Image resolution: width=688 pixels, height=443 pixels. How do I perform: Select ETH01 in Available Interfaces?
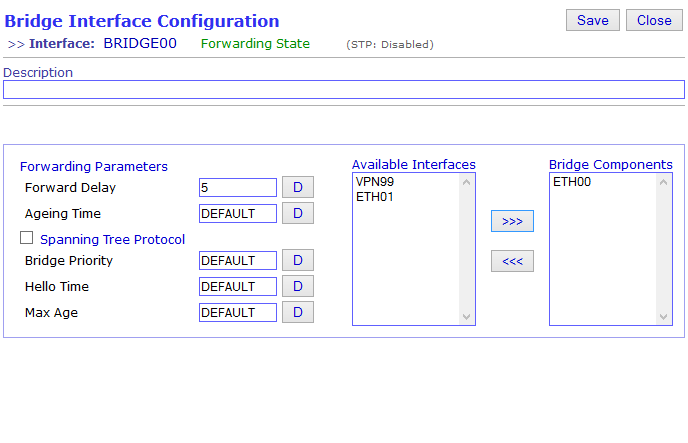pyautogui.click(x=374, y=197)
